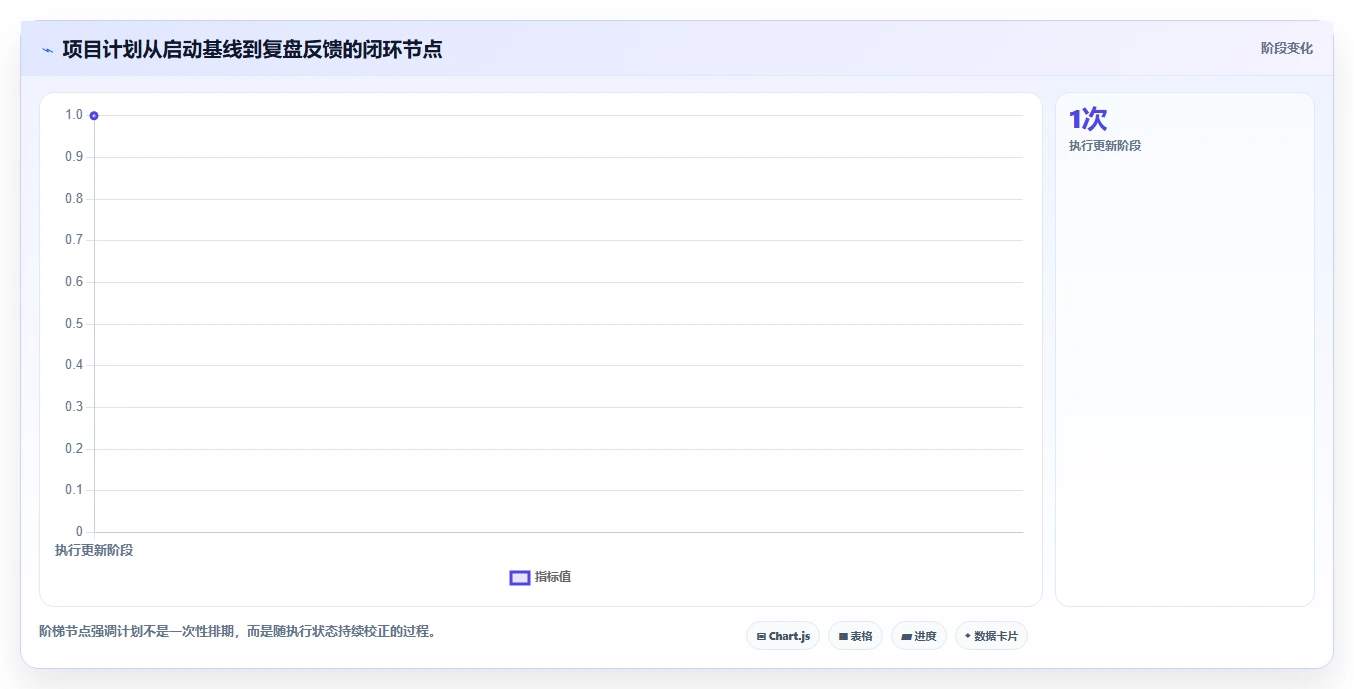The width and height of the screenshot is (1354, 689).
Task: Click the icon inside the 表格 chip
Action: tap(843, 636)
